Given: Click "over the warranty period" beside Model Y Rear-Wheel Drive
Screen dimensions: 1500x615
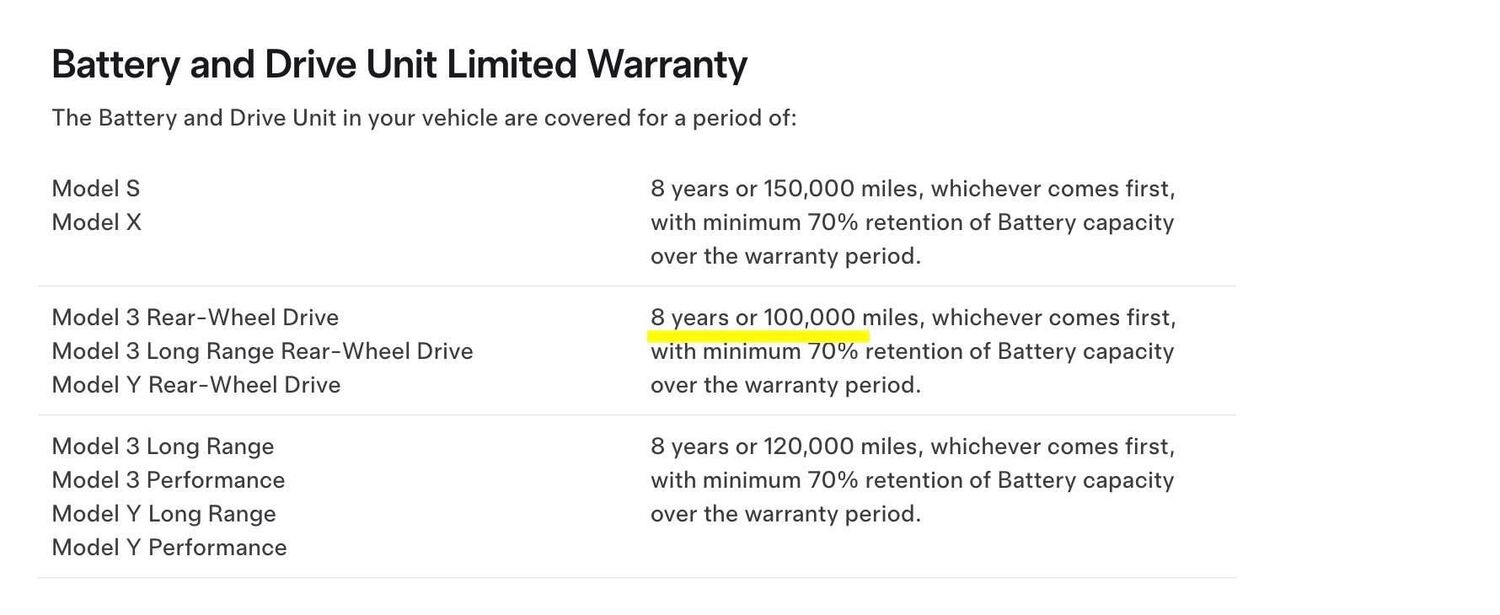Looking at the screenshot, I should pyautogui.click(x=785, y=385).
